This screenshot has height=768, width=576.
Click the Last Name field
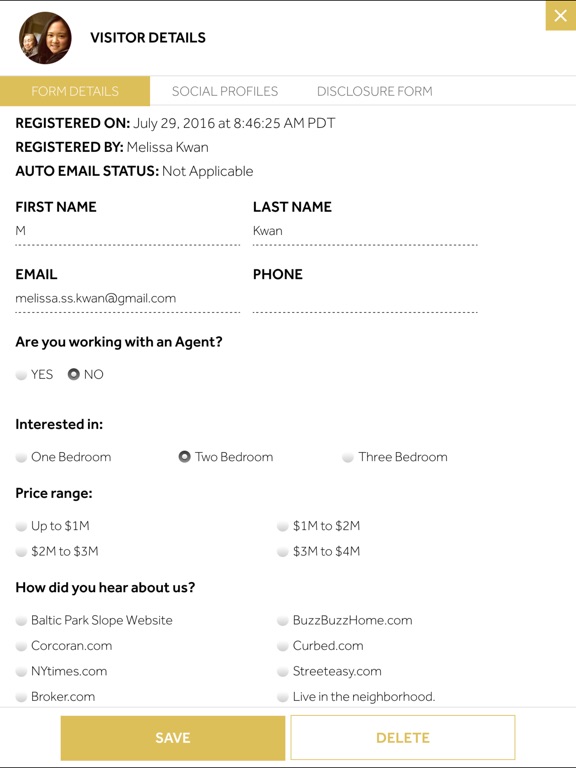tap(365, 231)
